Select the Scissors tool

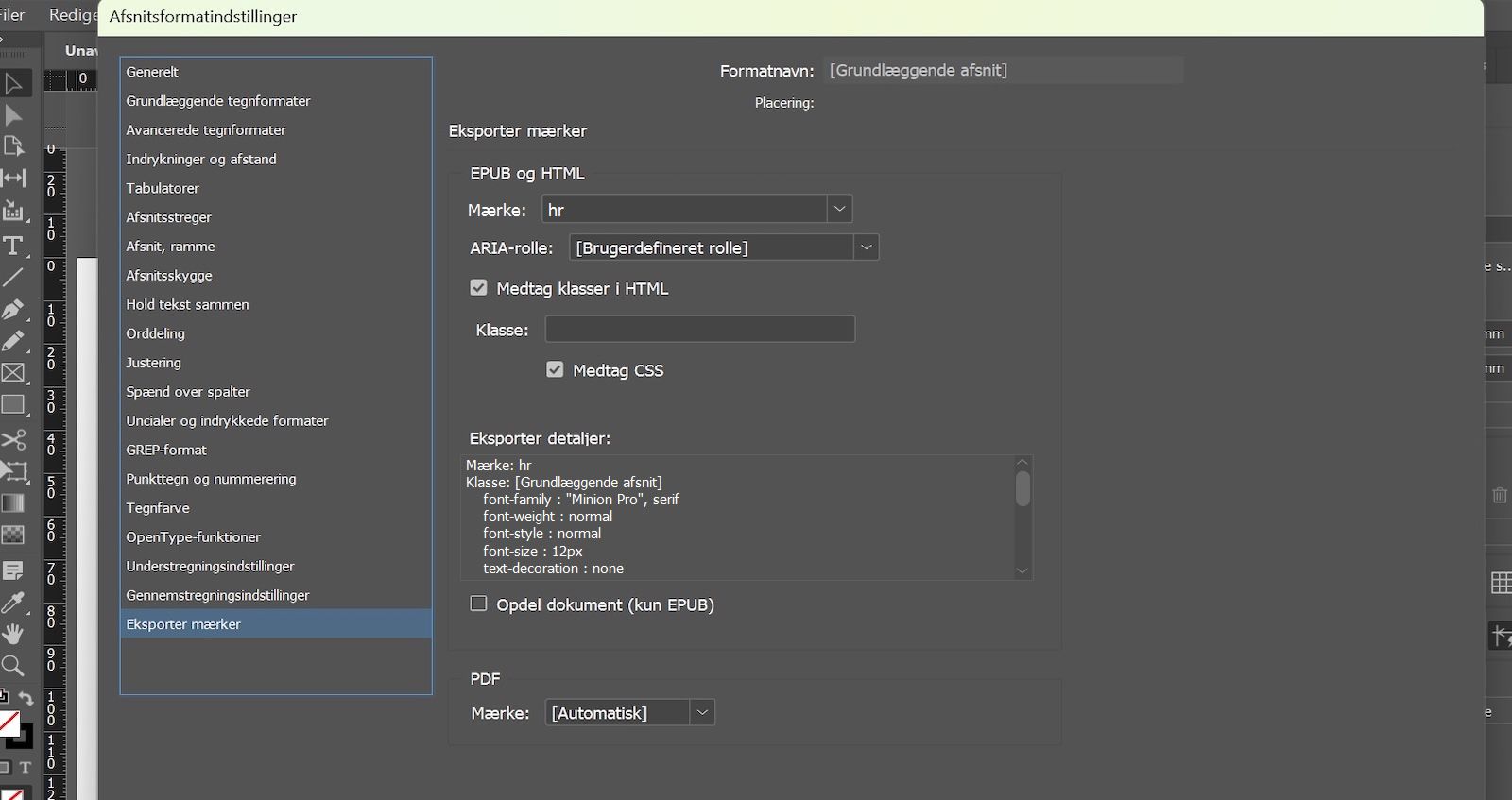13,440
